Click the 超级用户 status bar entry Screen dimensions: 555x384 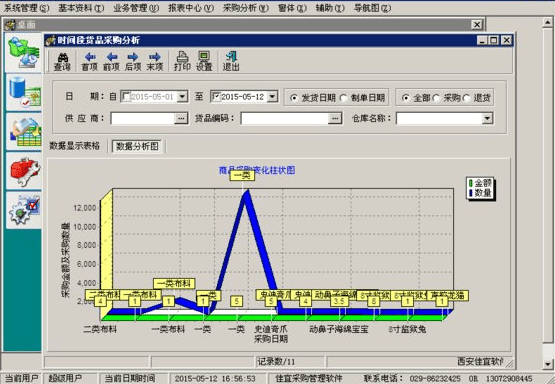65,378
